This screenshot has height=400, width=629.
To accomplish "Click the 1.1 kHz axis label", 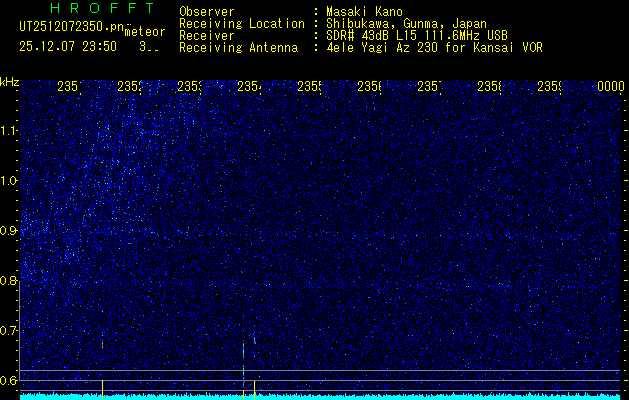I will pos(8,131).
